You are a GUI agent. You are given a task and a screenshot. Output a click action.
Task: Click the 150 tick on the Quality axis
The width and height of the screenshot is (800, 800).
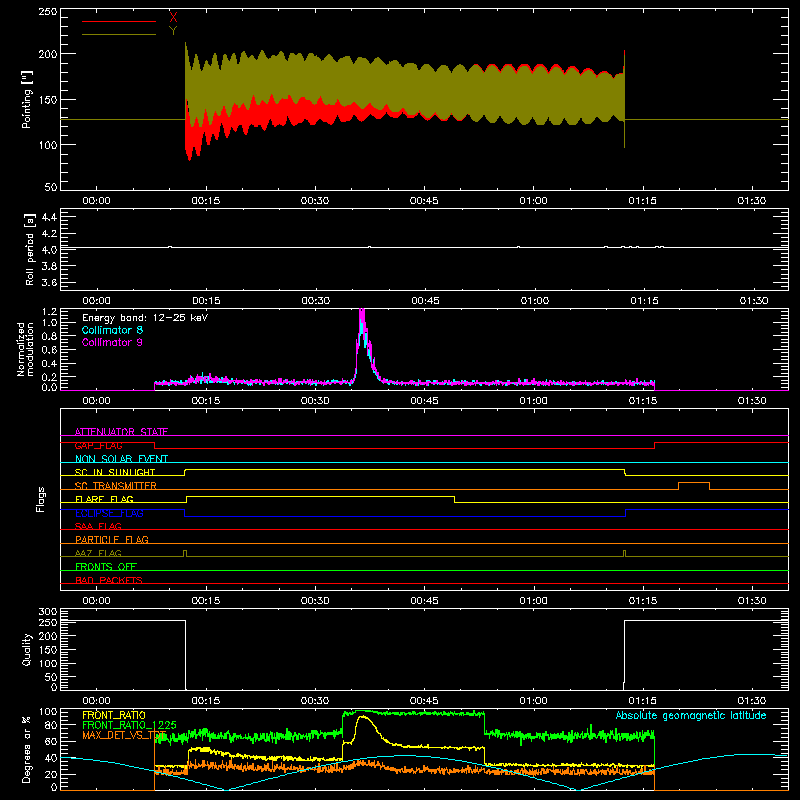pos(48,650)
